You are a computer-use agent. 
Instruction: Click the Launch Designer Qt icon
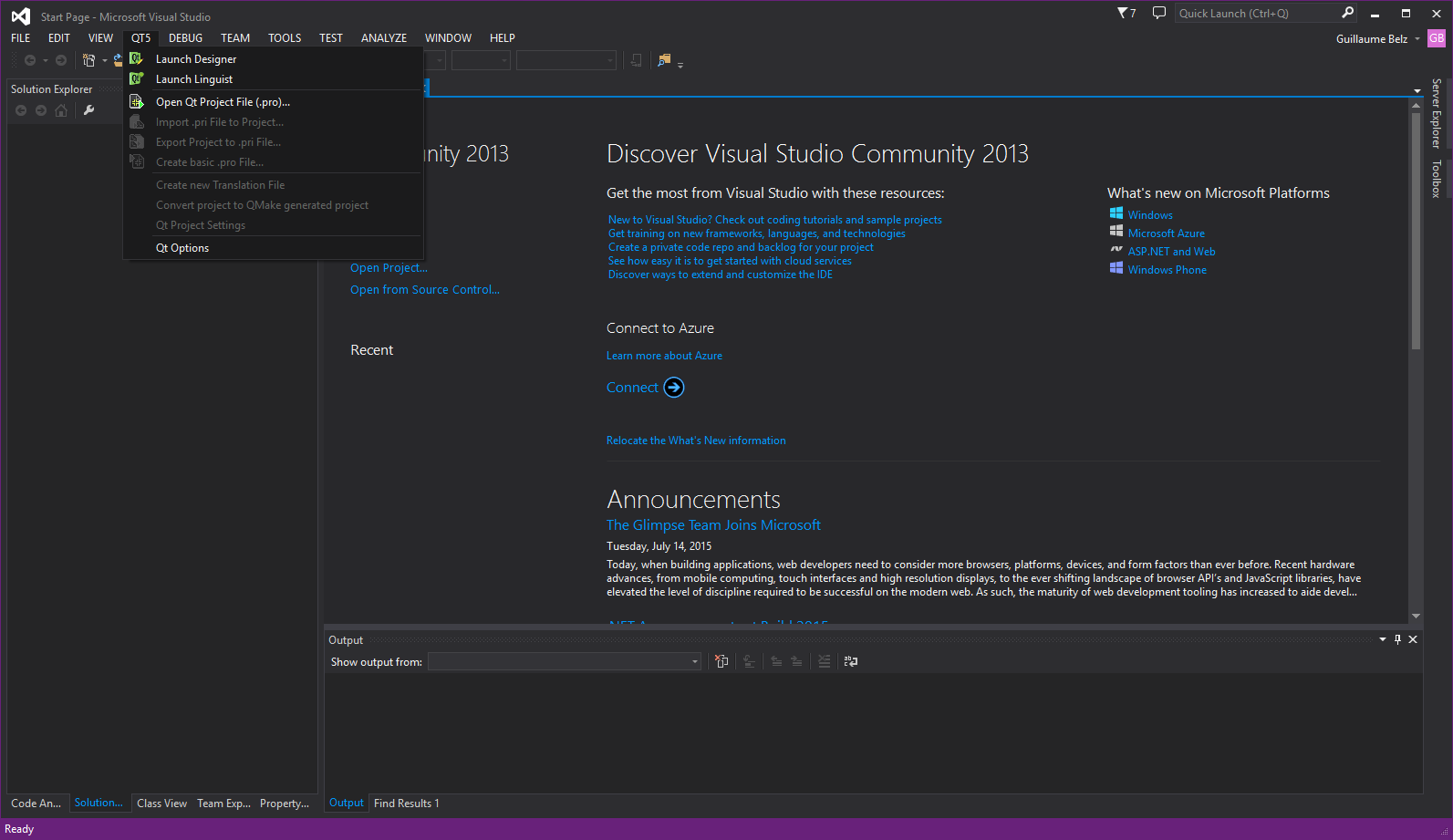137,58
